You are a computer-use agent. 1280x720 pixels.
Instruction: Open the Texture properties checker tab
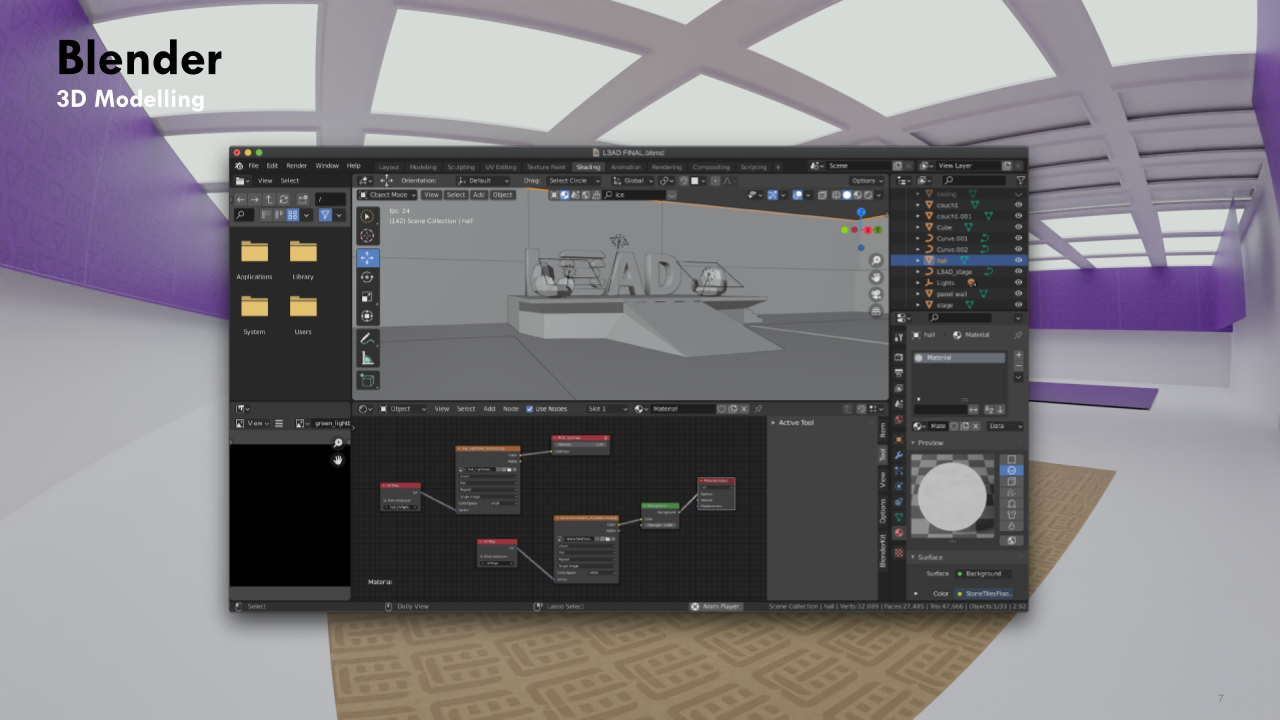tap(898, 552)
